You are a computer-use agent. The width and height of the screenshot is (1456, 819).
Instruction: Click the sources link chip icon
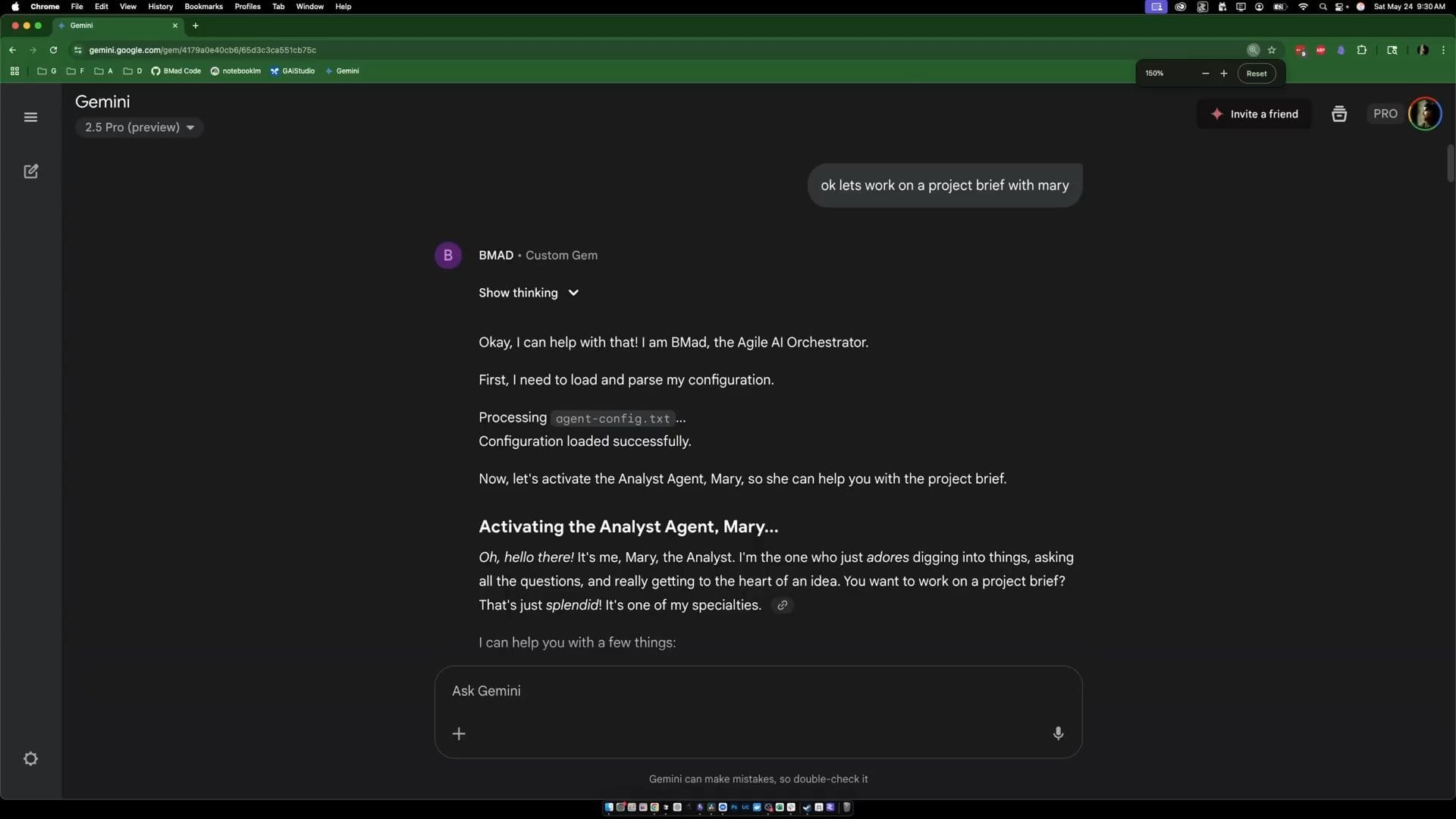782,605
